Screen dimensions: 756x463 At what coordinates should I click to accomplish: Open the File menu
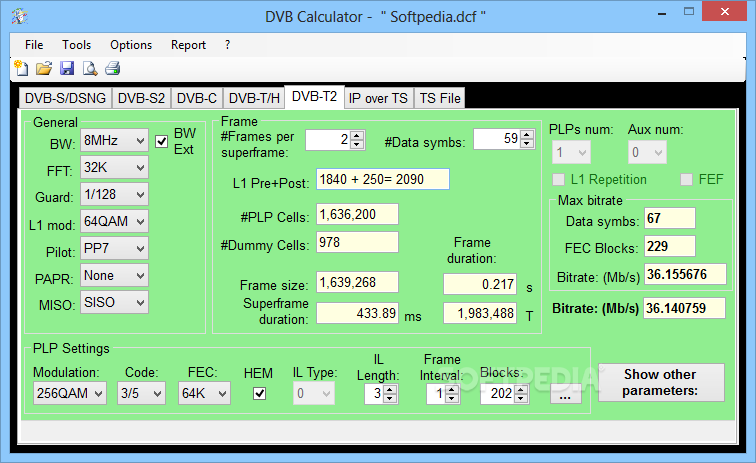pyautogui.click(x=34, y=45)
